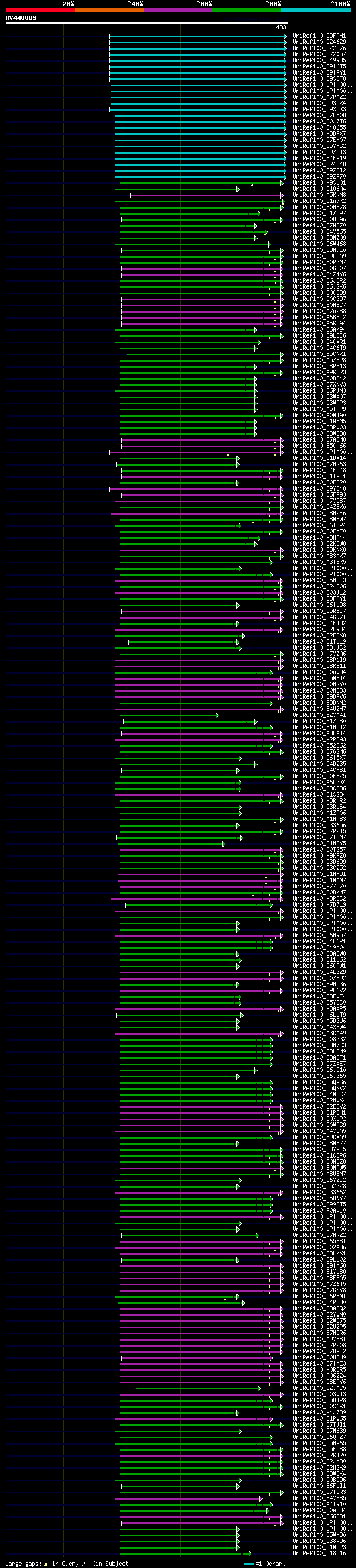Click hit label UniRef100_A3HT44
356x1568 pixels.
point(319,538)
